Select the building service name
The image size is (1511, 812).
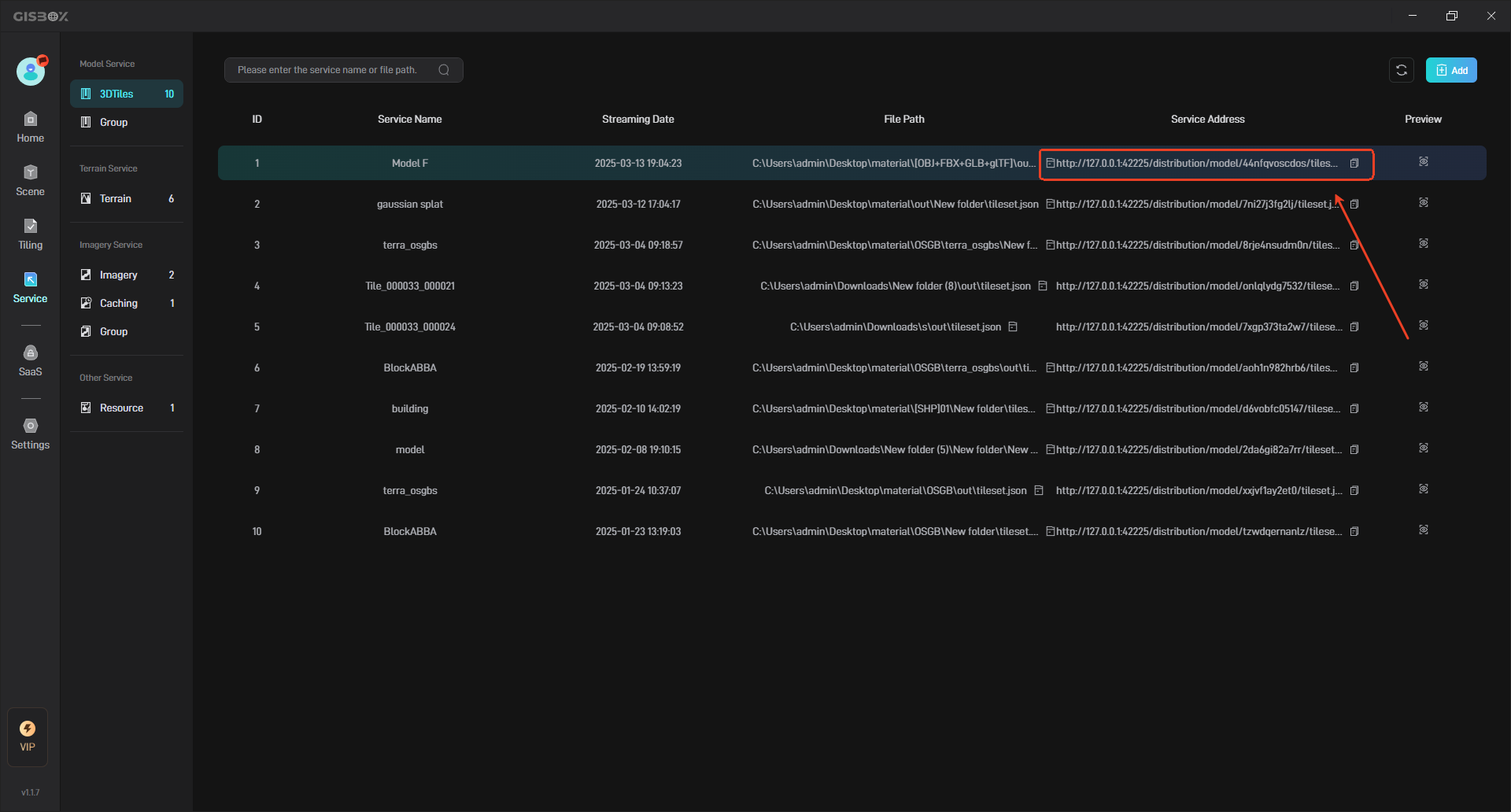point(410,408)
